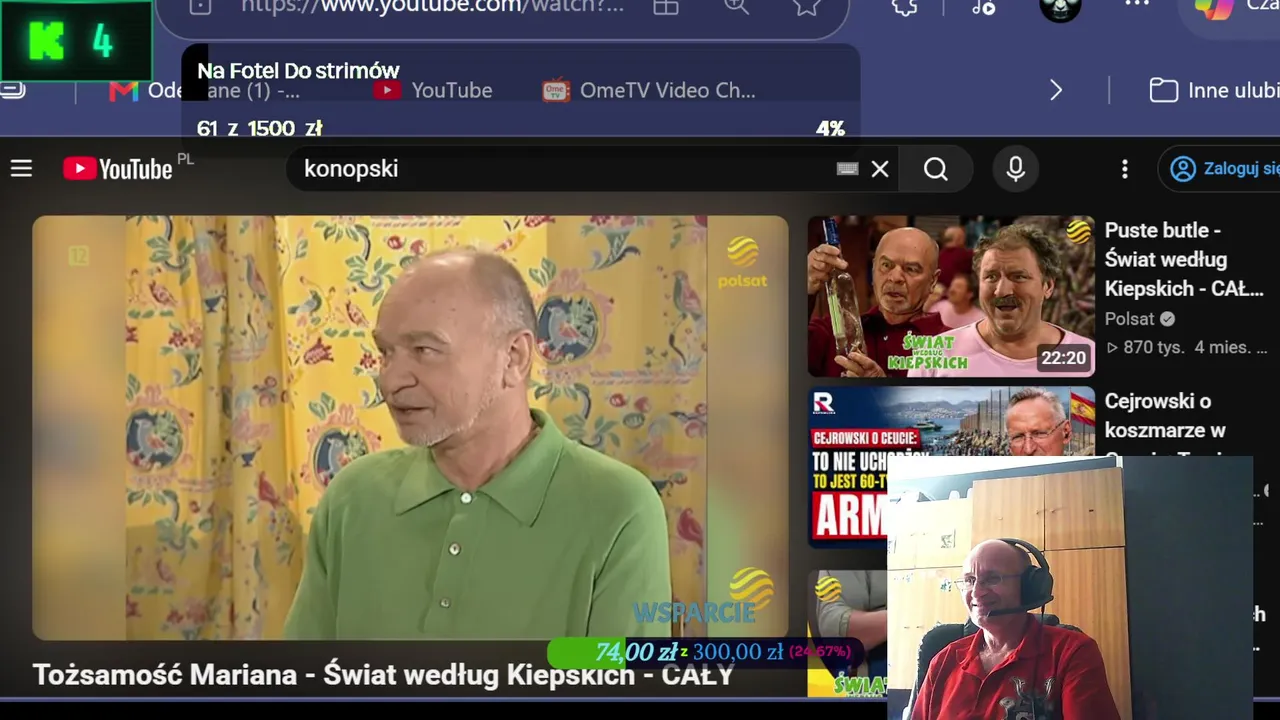This screenshot has height=720, width=1280.
Task: Click the '22:20' duration badge
Action: pyautogui.click(x=1063, y=357)
